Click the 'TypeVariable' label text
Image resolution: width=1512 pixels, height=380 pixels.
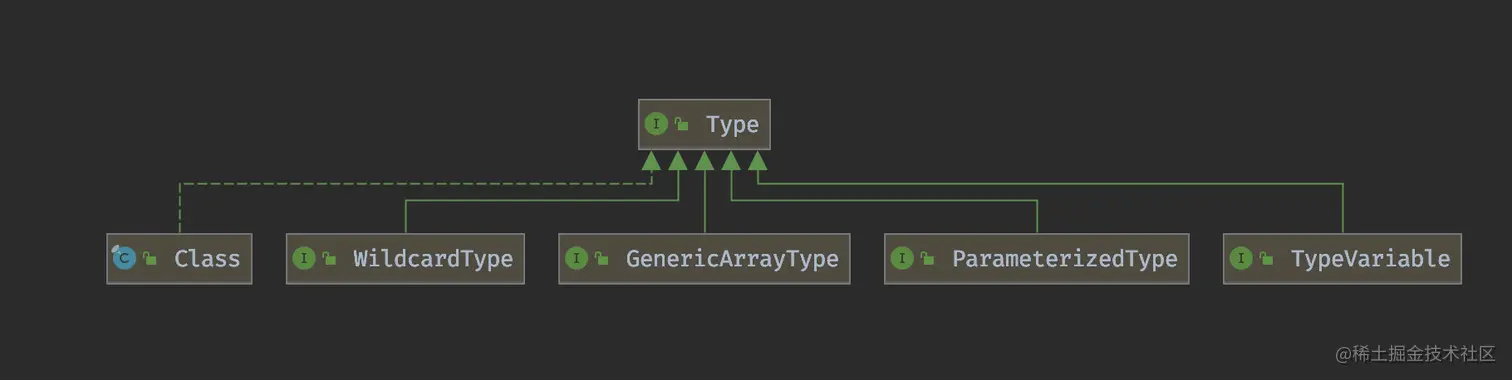[1370, 258]
